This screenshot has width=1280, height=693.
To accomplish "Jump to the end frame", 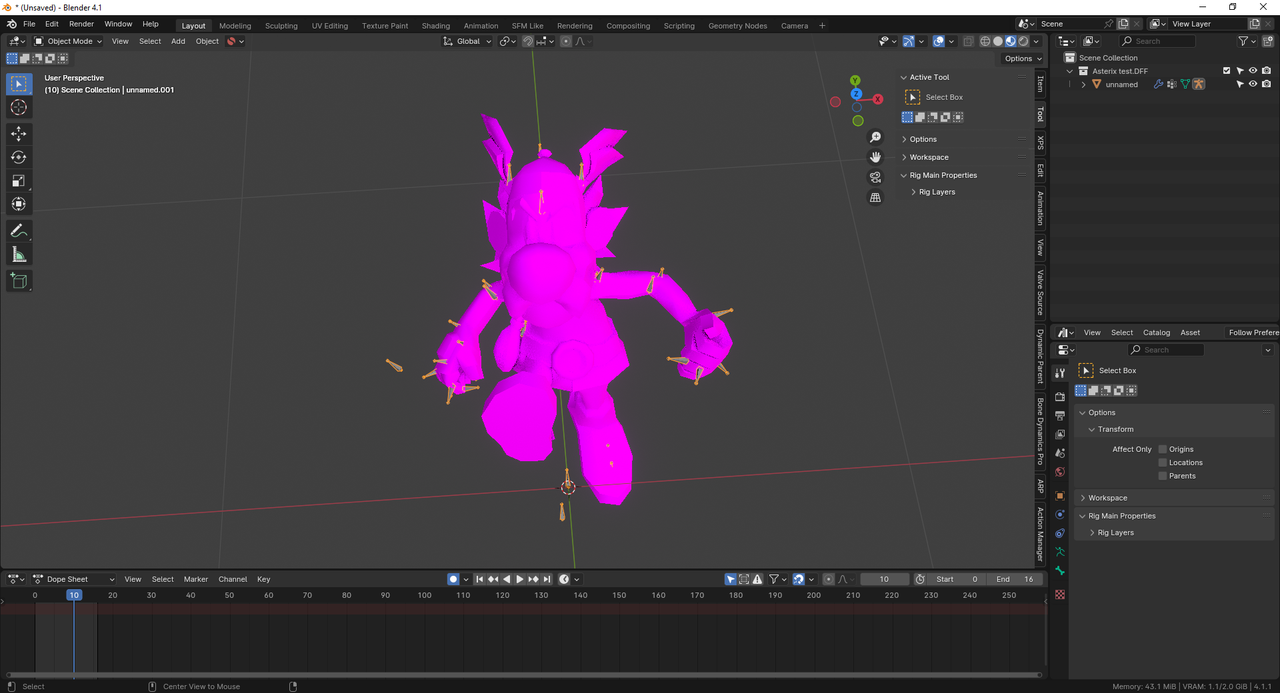I will coord(547,579).
